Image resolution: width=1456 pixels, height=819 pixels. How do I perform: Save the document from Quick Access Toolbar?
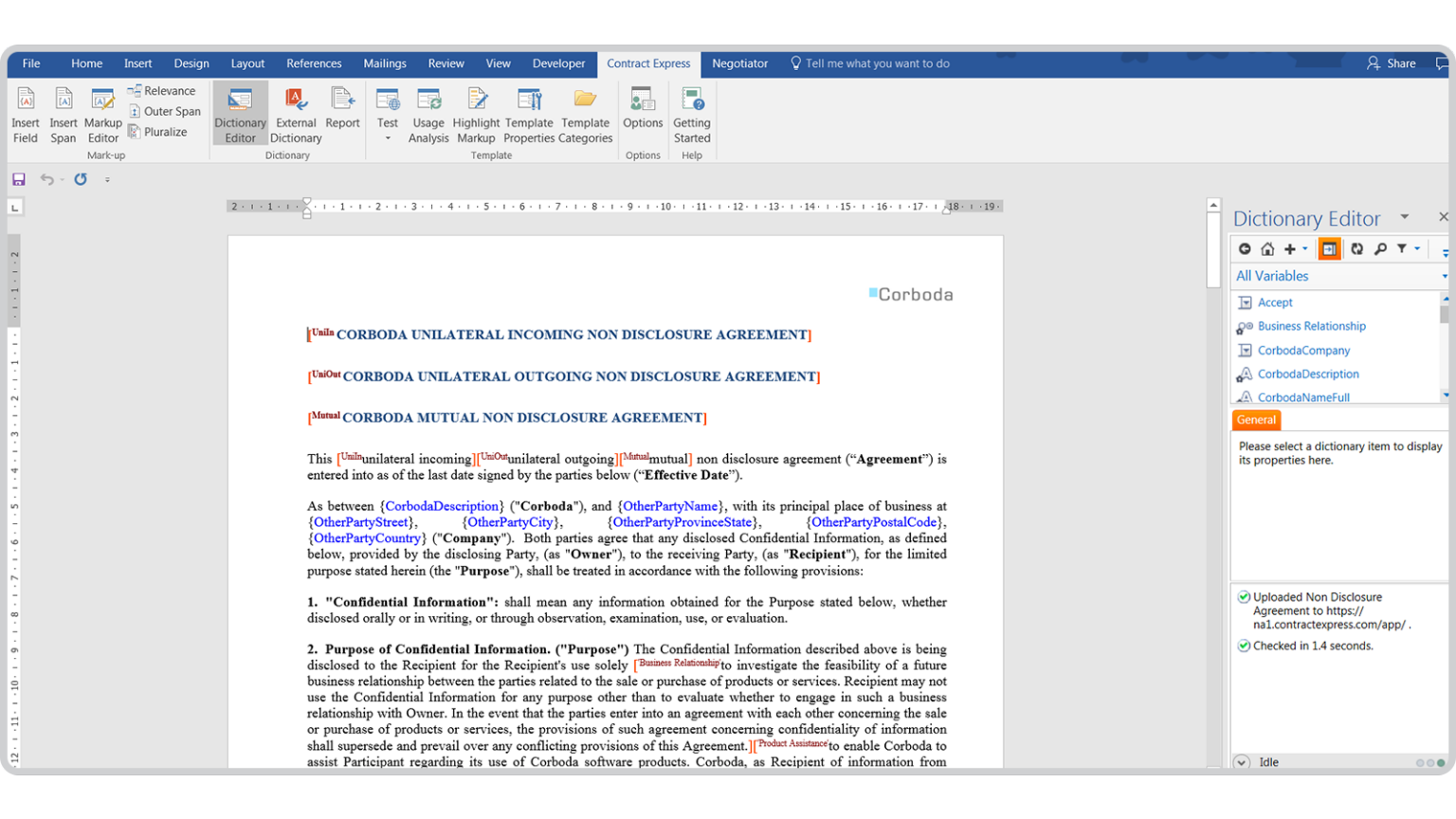tap(19, 179)
